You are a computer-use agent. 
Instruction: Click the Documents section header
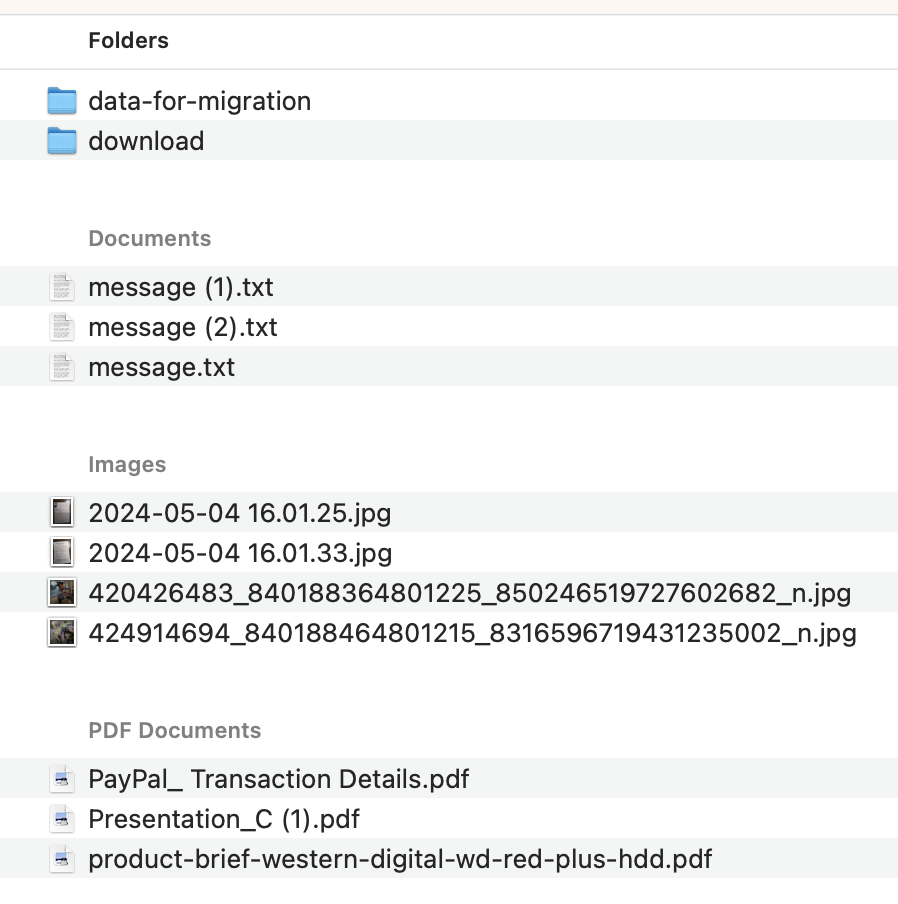coord(150,238)
